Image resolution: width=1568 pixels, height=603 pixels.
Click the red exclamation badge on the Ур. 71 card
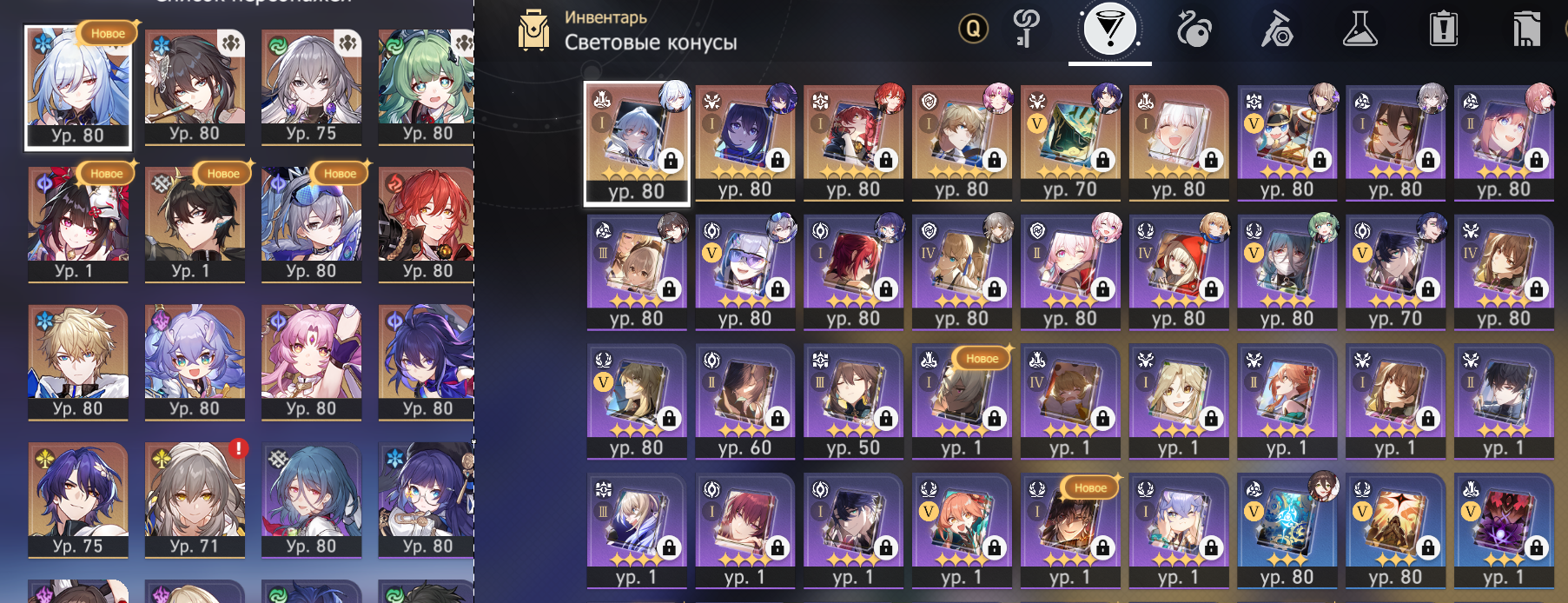tap(238, 448)
